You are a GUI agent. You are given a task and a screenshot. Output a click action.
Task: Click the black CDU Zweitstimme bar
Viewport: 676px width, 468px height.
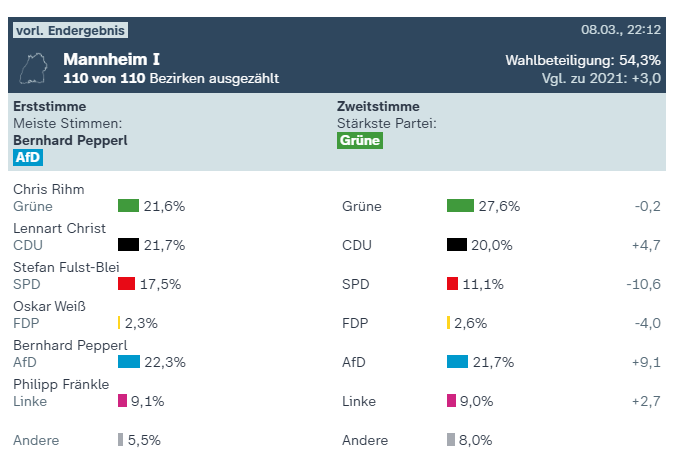pyautogui.click(x=457, y=245)
